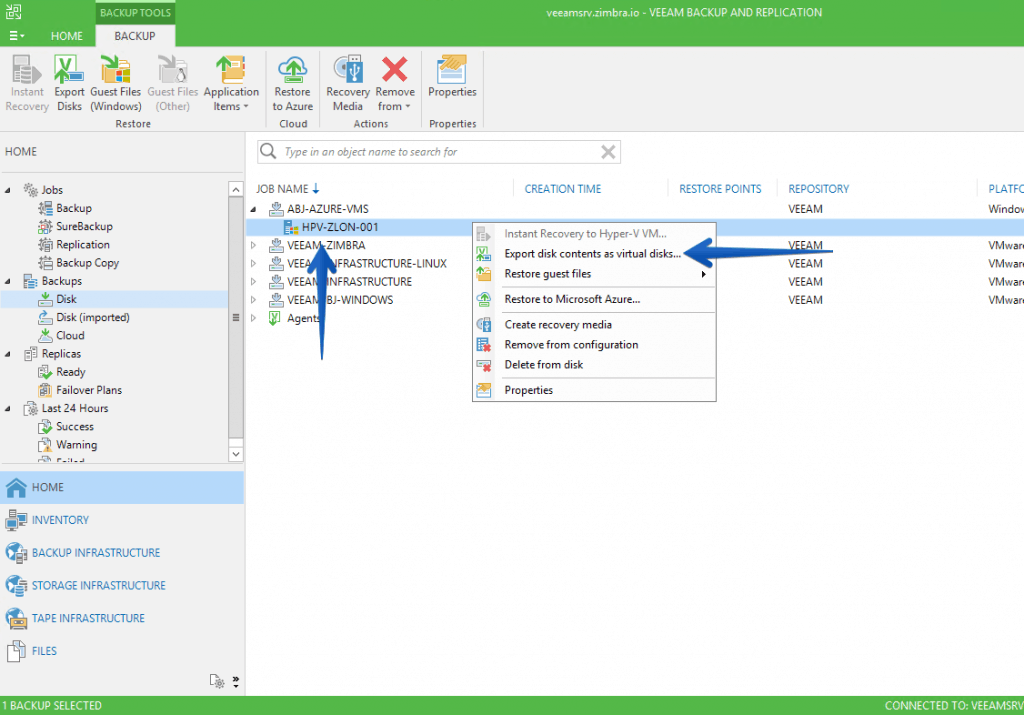Open the HOME navigation view
Viewport: 1024px width, 715px height.
coord(121,488)
